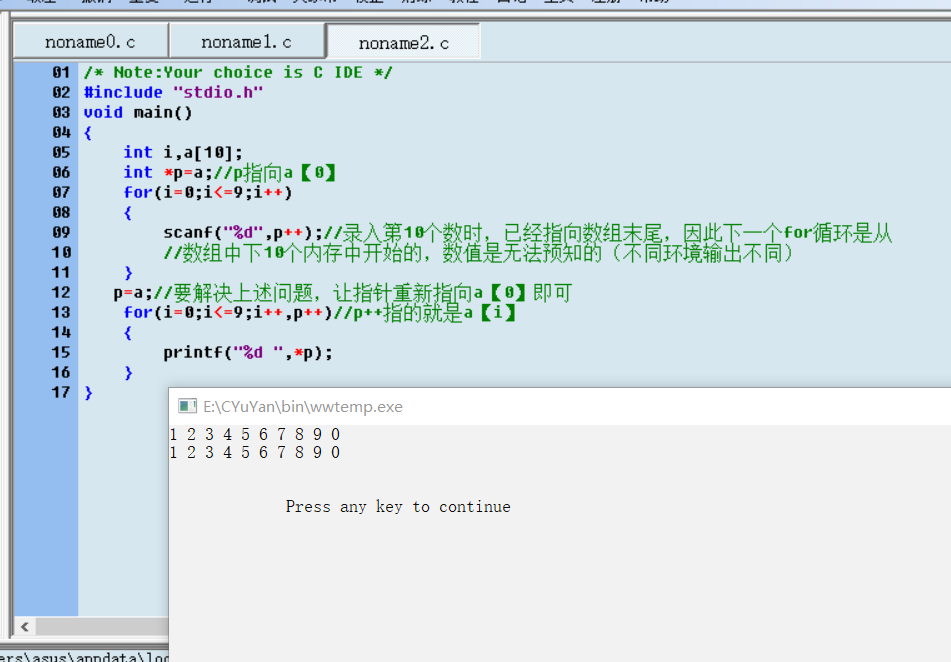Click the opening brace on line 04
Viewport: 951px width, 662px height.
coord(88,132)
